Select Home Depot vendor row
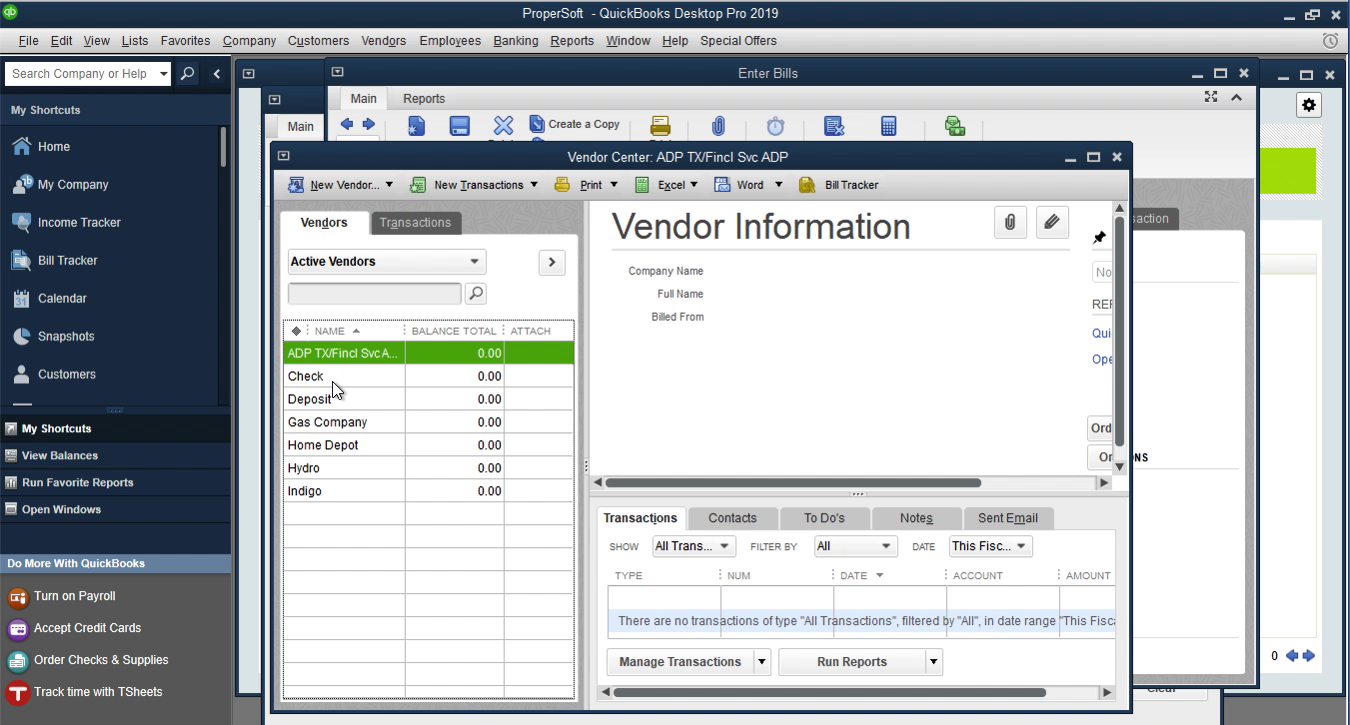The height and width of the screenshot is (725, 1350). click(x=428, y=445)
